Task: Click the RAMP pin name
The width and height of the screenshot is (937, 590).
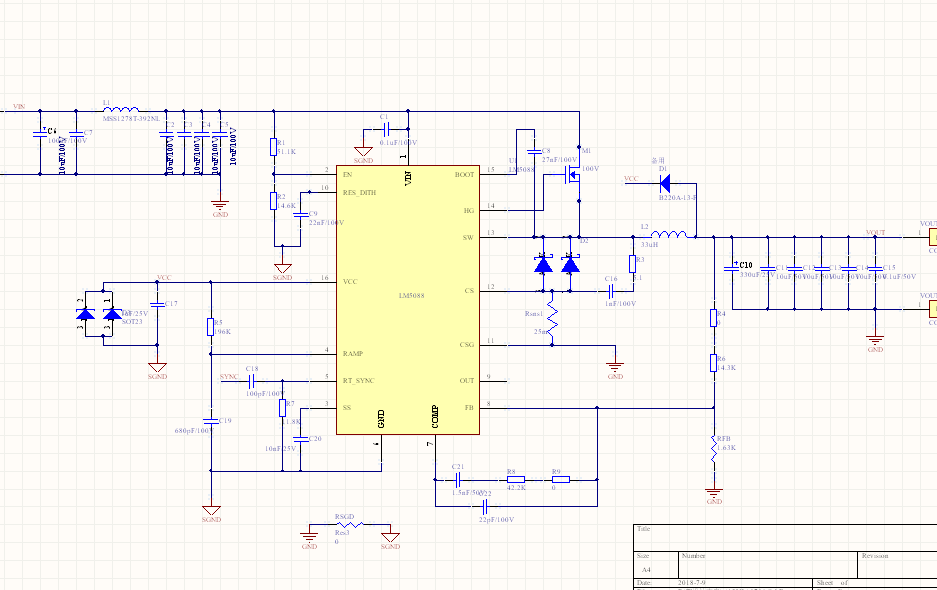Action: (353, 354)
